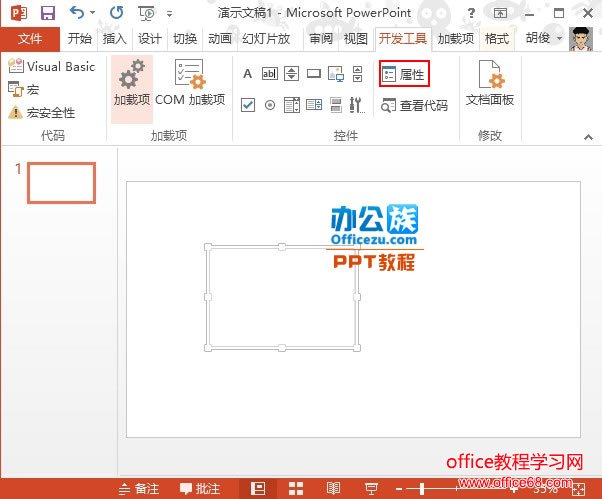The image size is (602, 499).
Task: Click 查看代码 to view code
Action: click(415, 105)
